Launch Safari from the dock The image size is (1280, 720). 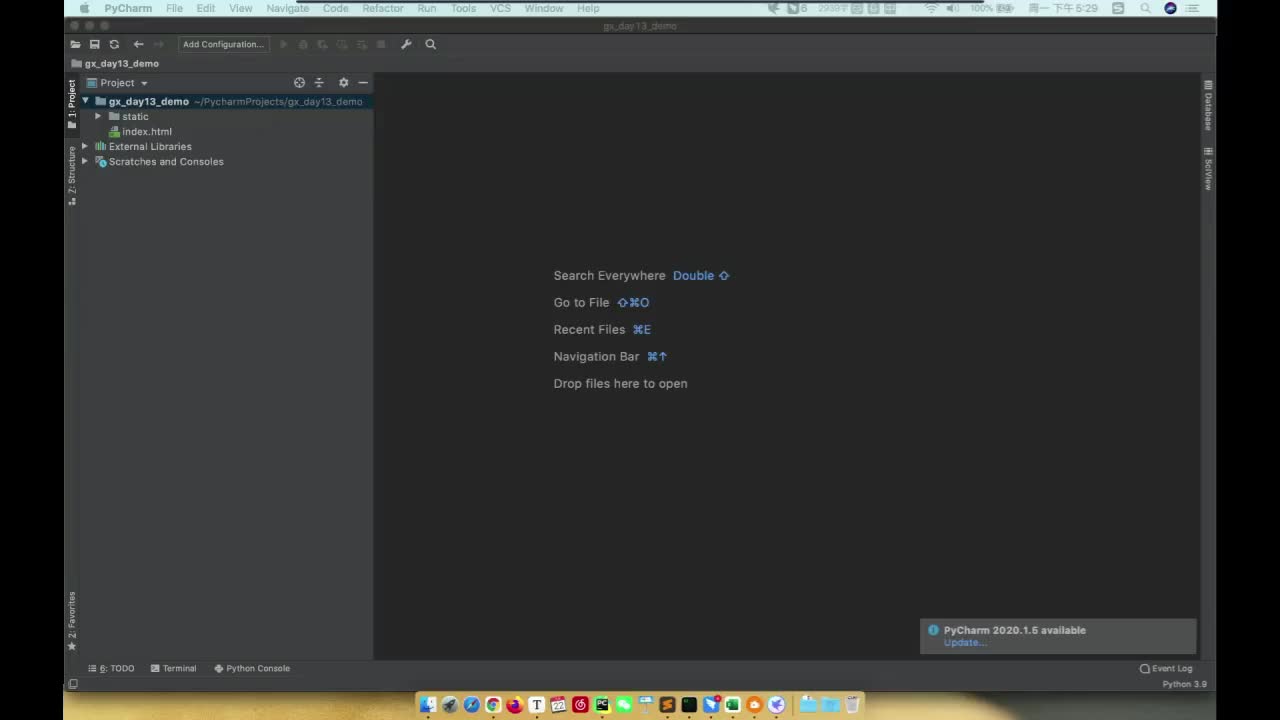(x=471, y=705)
